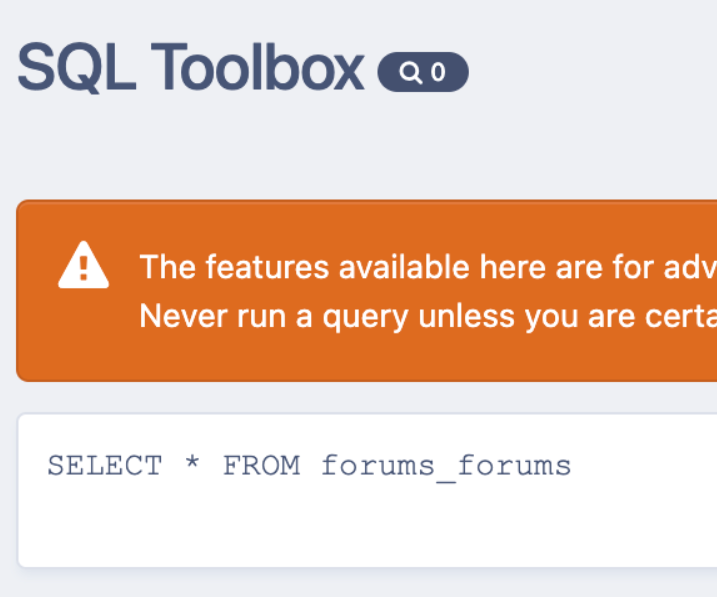Place cursor on SELECT keyword in query
The image size is (717, 597).
point(105,466)
